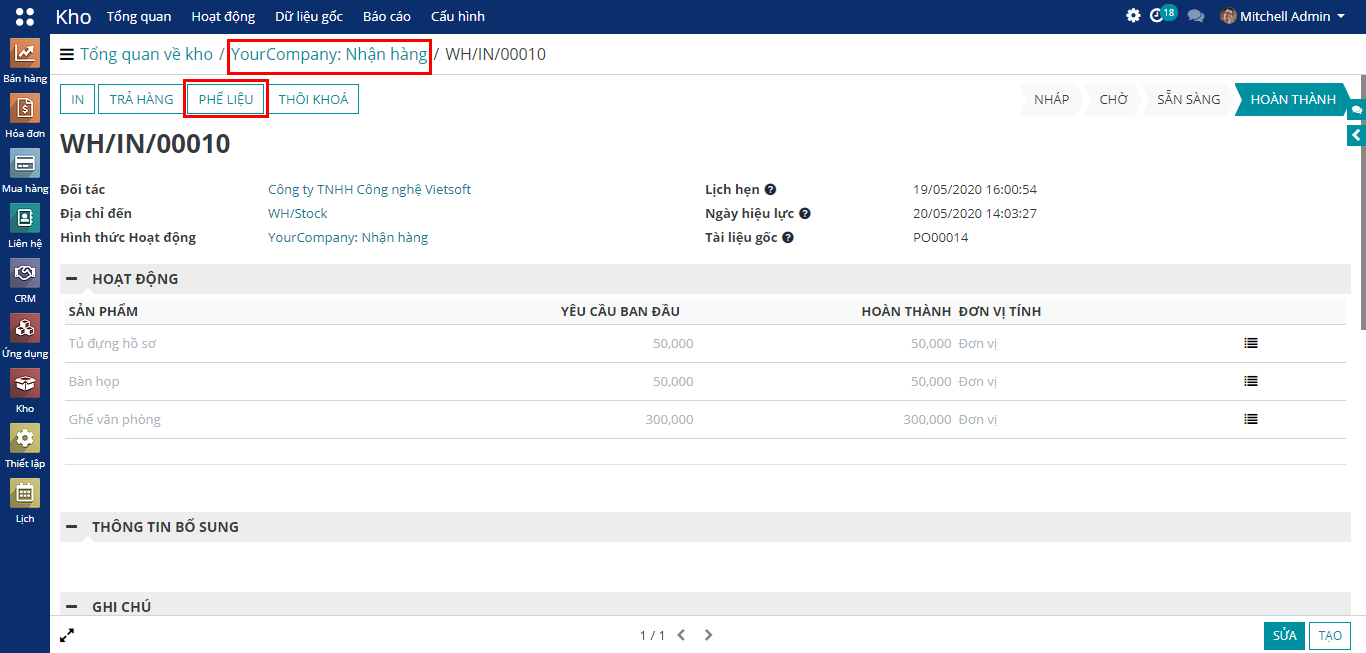Sort by Sản phẩm column header
This screenshot has height=653, width=1366.
coord(103,311)
